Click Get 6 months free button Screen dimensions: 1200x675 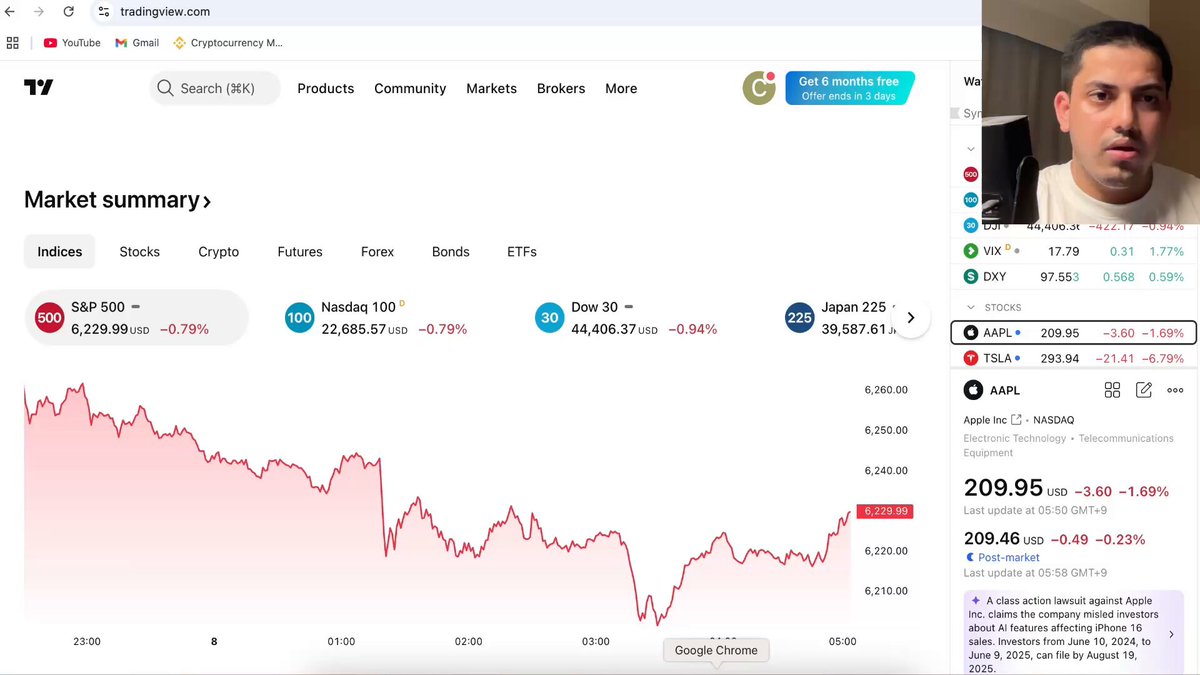pos(849,88)
